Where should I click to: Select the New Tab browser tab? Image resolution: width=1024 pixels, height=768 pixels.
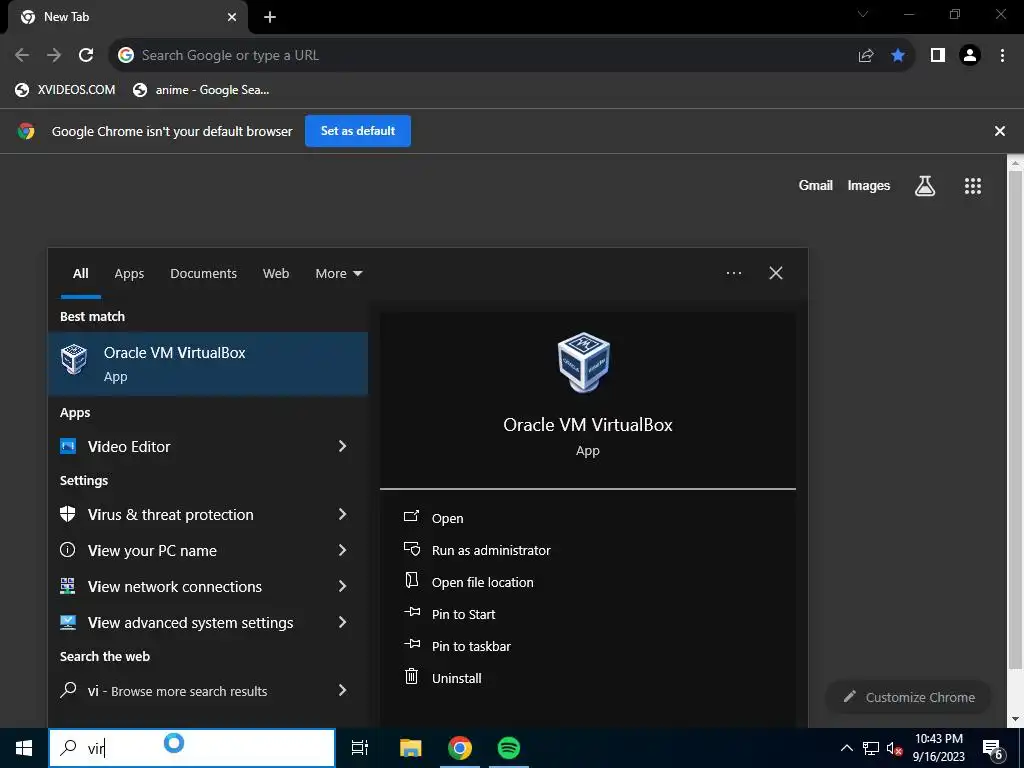tap(127, 18)
